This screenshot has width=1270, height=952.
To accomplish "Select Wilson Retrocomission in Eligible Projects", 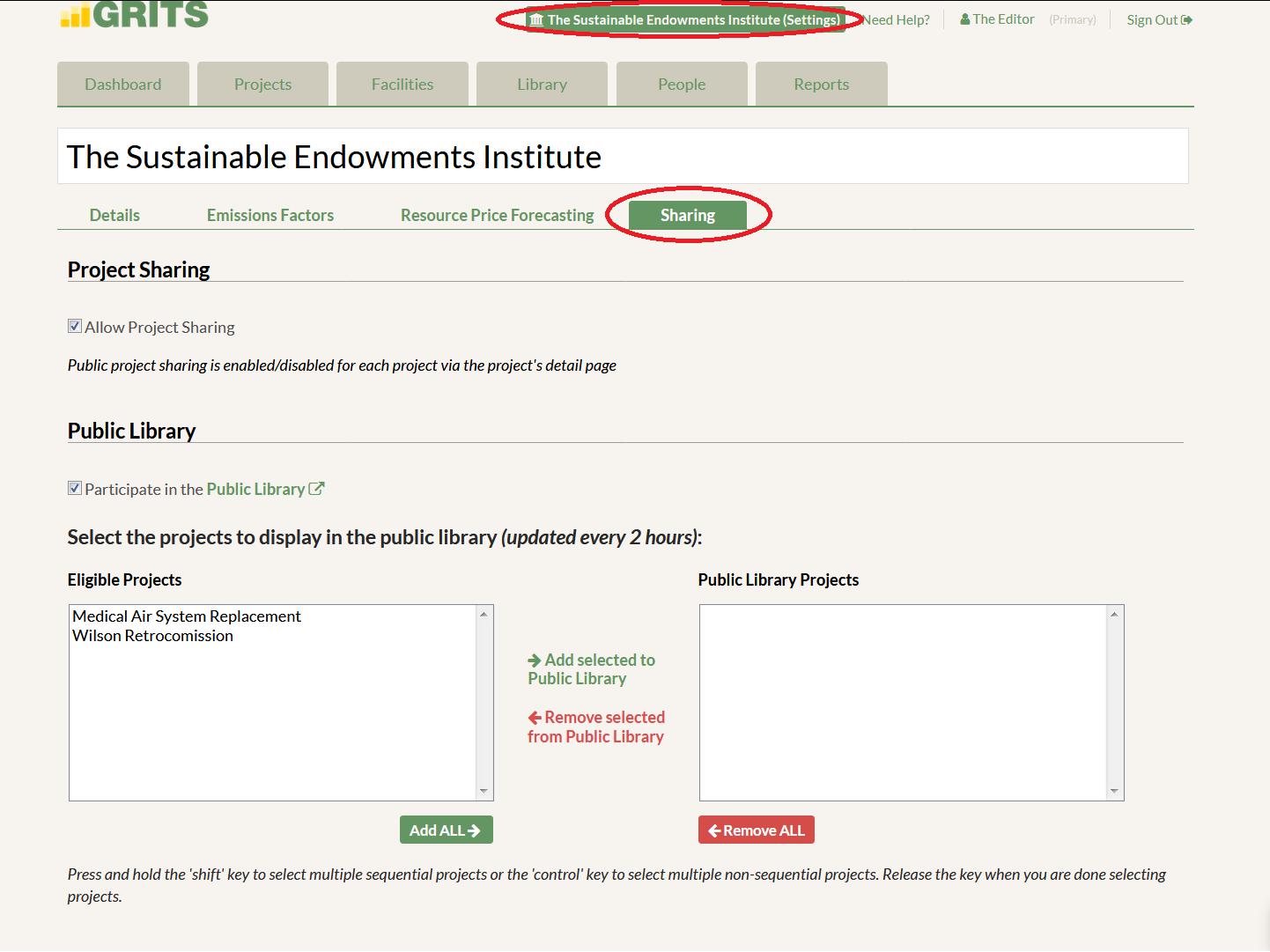I will [x=153, y=636].
